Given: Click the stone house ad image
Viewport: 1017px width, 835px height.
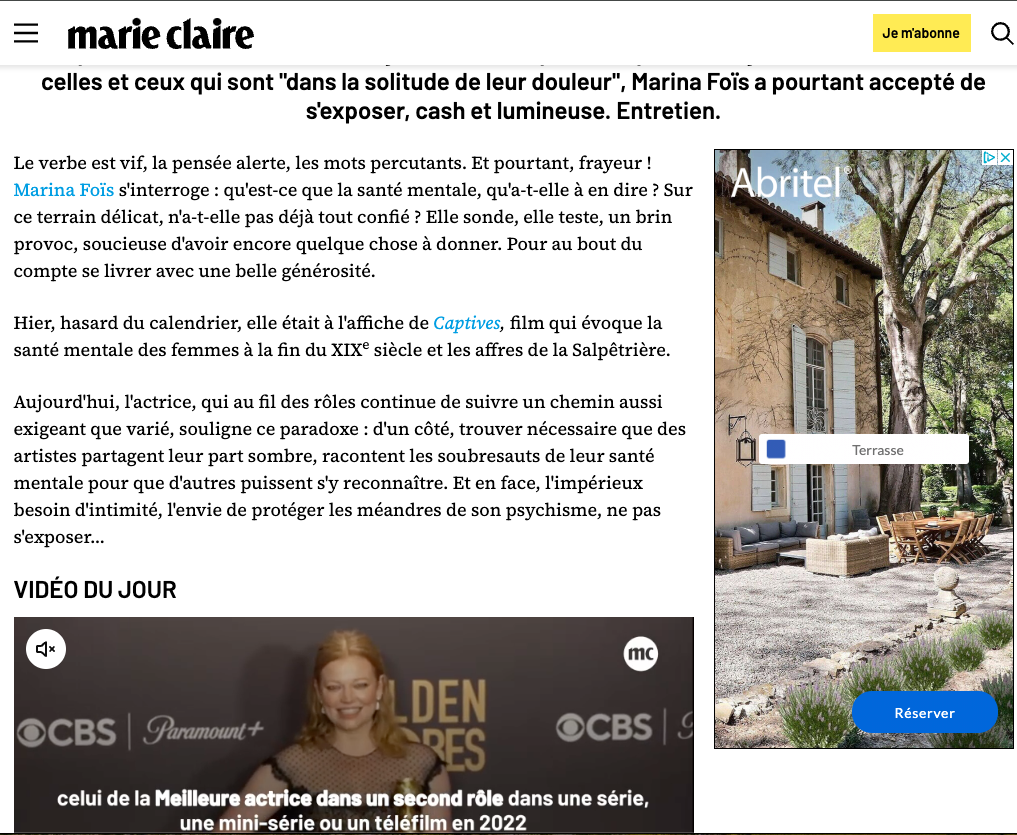Looking at the screenshot, I should tap(863, 448).
